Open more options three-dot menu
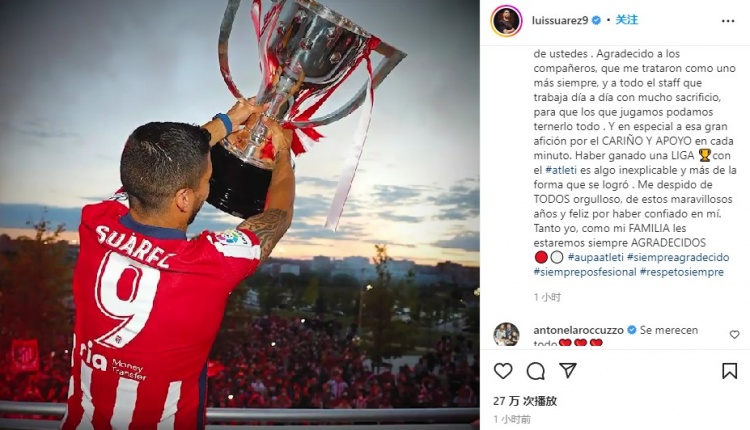750x430 pixels. point(728,21)
